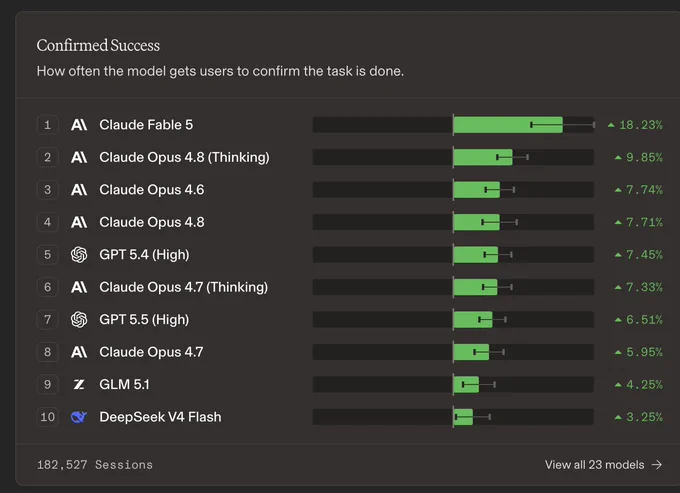Click the green bar for Claude Fable 5
The height and width of the screenshot is (493, 680).
pos(508,125)
